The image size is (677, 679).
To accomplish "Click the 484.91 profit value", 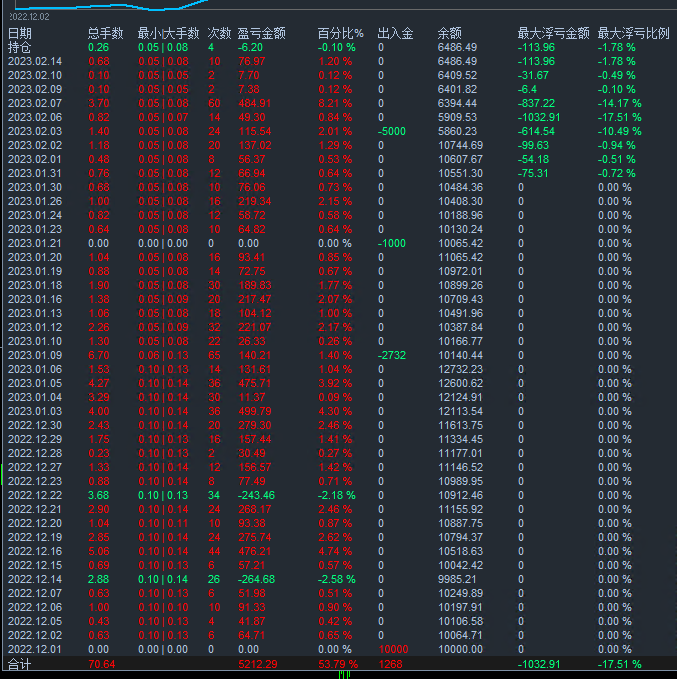I will click(x=254, y=103).
